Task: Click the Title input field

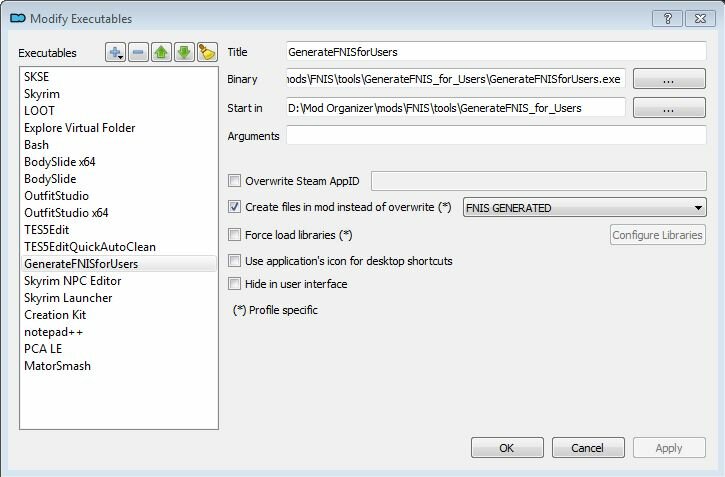Action: (496, 51)
